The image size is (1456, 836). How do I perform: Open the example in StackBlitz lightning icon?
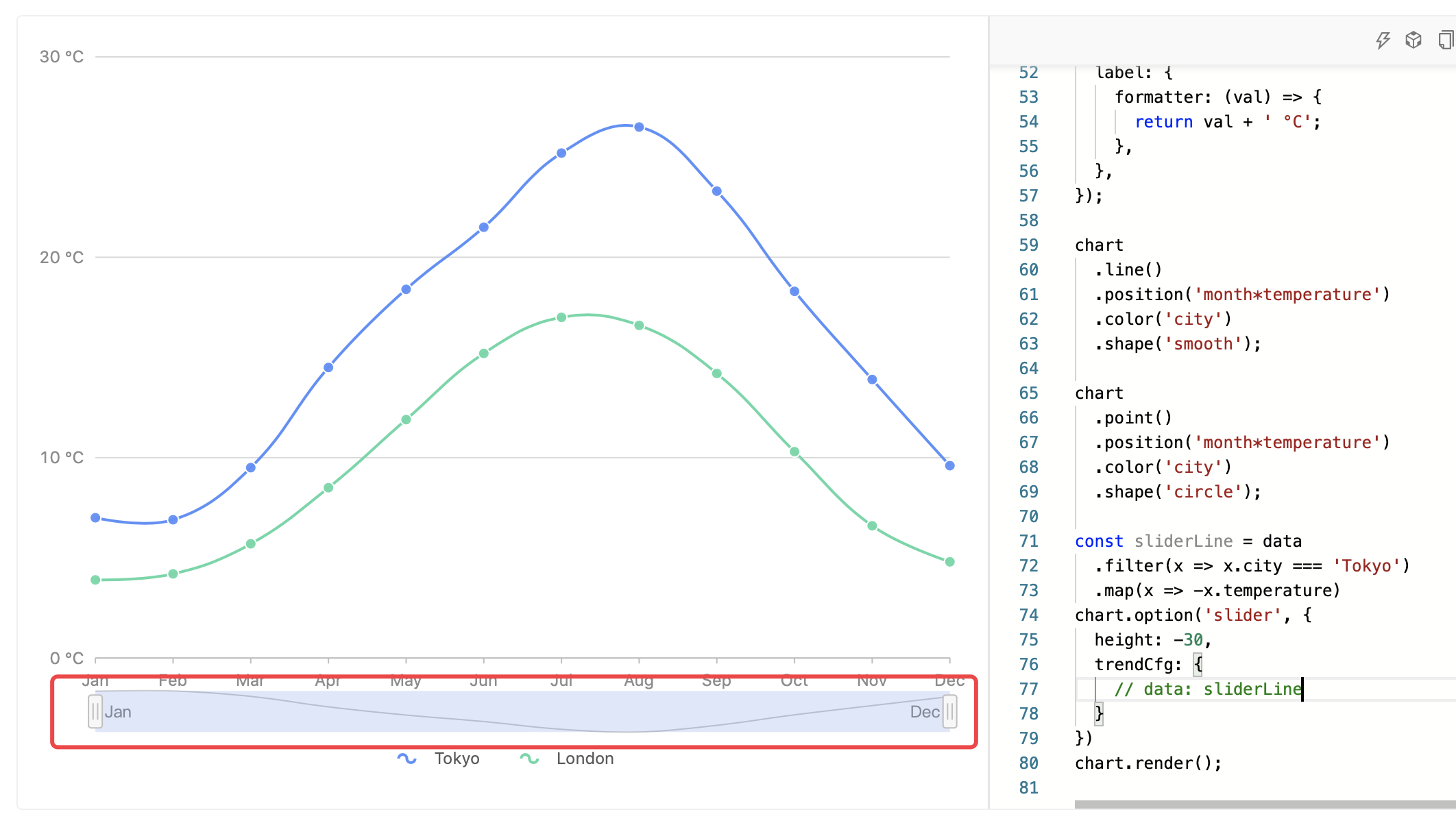tap(1383, 40)
